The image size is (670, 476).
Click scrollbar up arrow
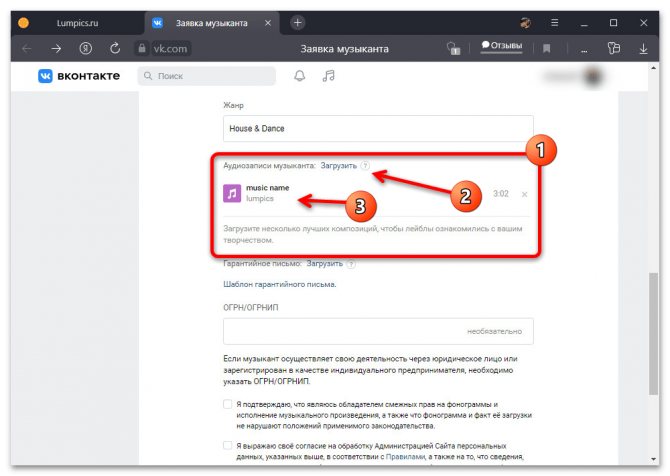click(653, 68)
